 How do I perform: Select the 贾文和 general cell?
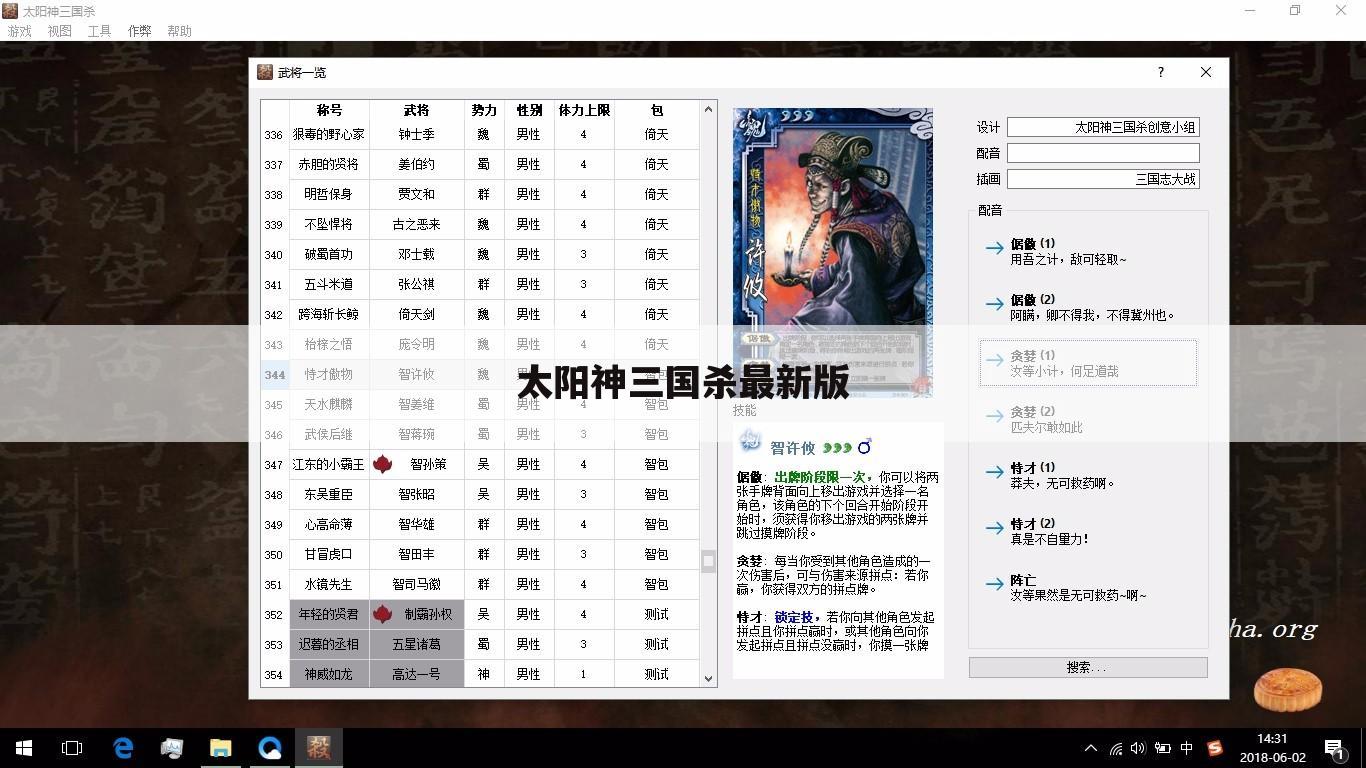click(416, 194)
